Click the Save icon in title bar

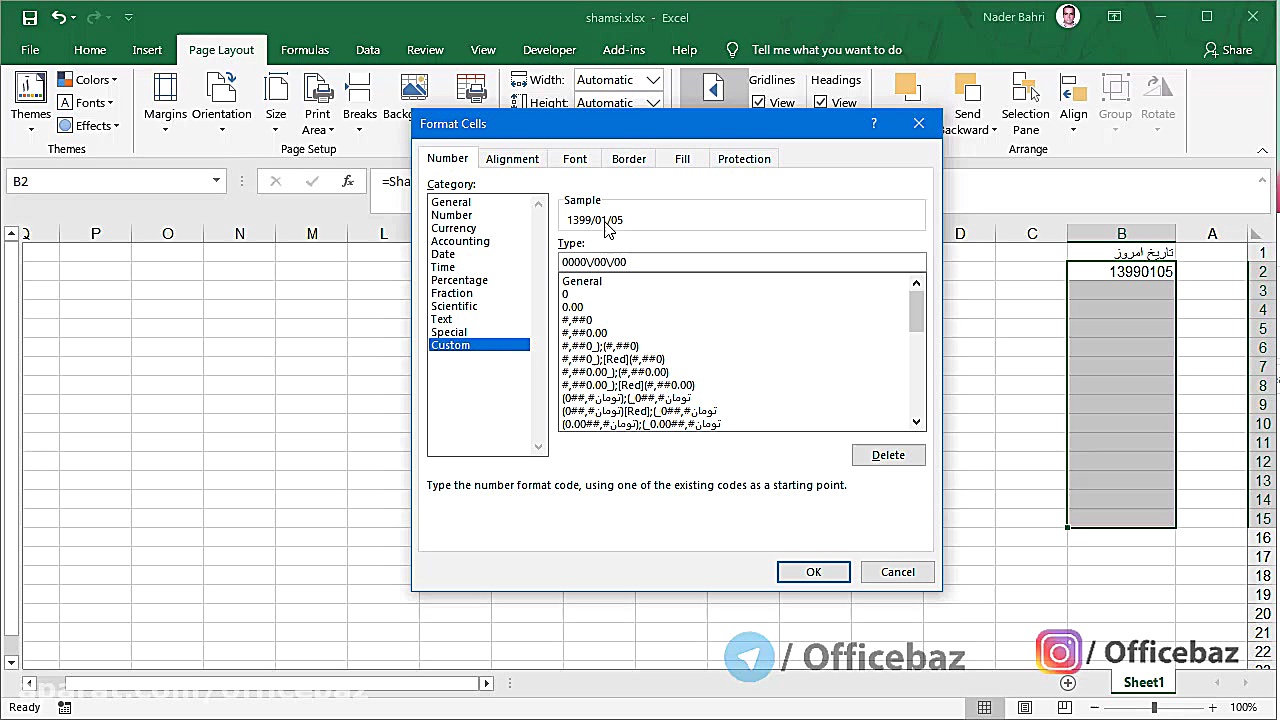(29, 17)
